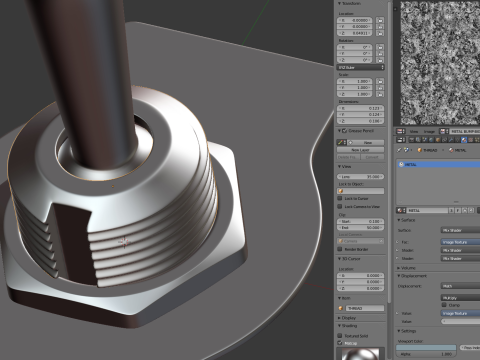Expand the Display panel
The image size is (480, 360).
point(339,318)
